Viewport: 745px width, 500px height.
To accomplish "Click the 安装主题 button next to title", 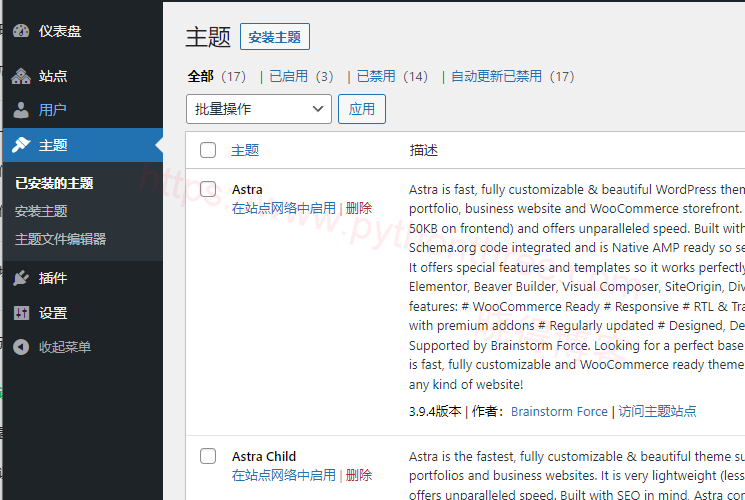I will click(x=275, y=37).
